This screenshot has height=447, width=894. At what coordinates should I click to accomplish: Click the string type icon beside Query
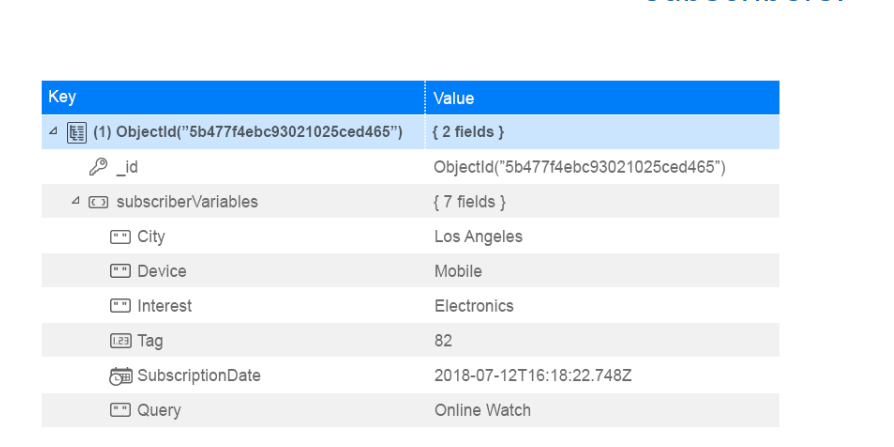pos(119,410)
